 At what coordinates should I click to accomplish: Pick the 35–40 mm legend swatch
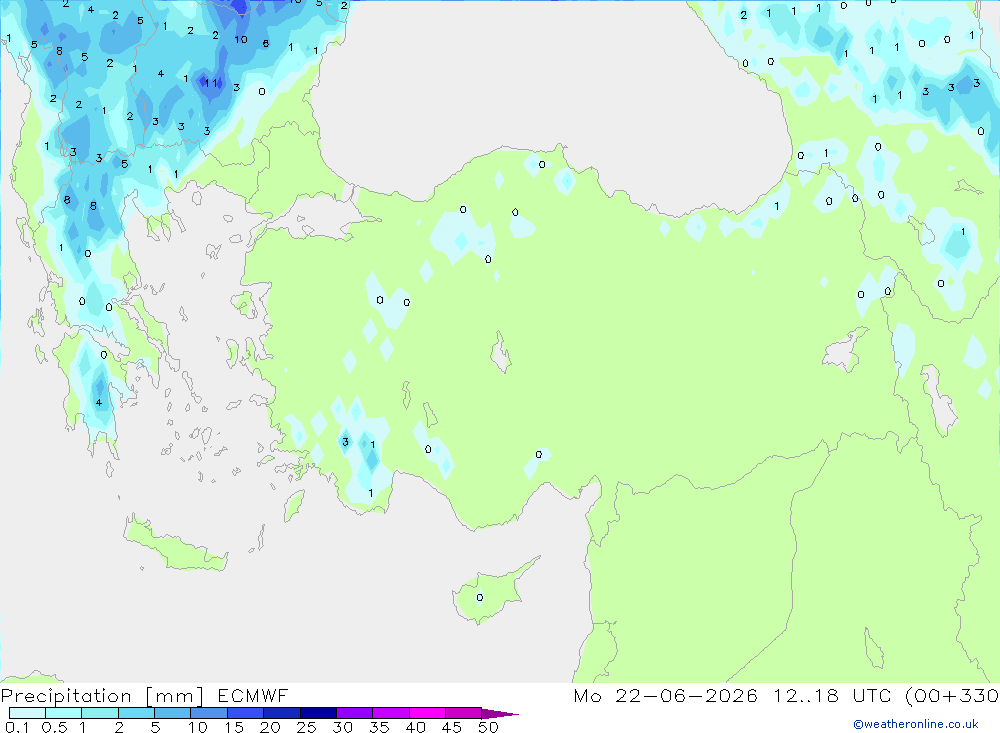click(390, 713)
